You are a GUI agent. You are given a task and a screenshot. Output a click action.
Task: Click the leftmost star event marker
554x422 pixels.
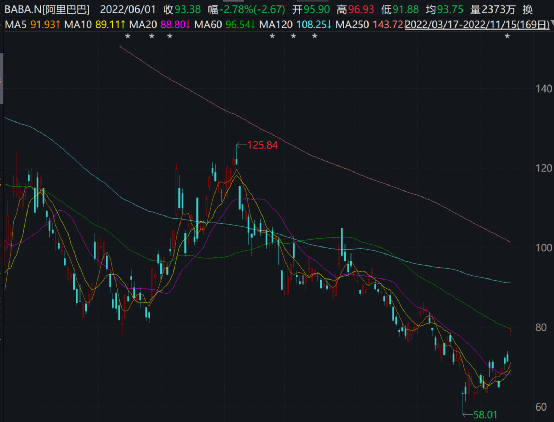(128, 36)
